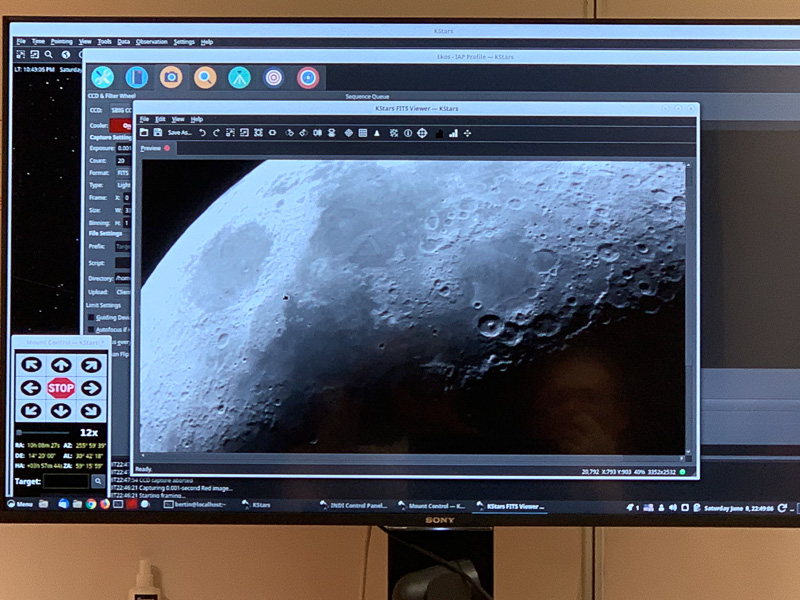The height and width of the screenshot is (600, 800).
Task: Adjust the mount slew speed slider
Action: point(43,433)
